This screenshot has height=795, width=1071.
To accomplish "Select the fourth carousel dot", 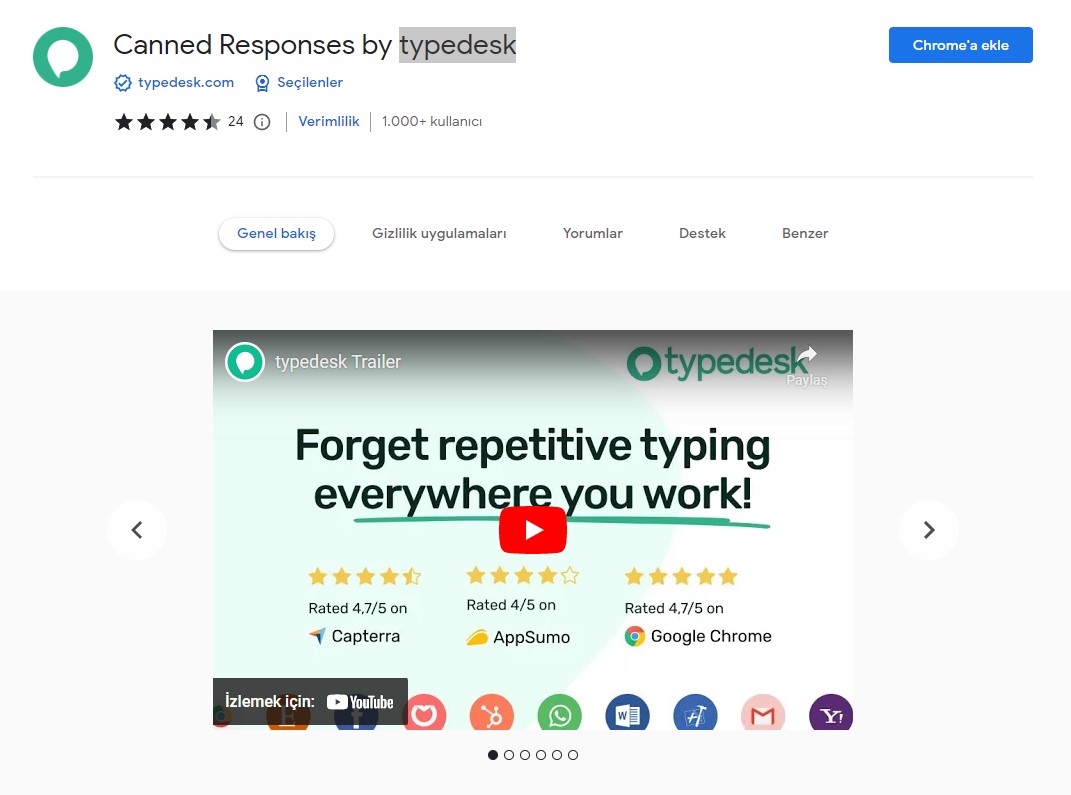I will point(541,755).
